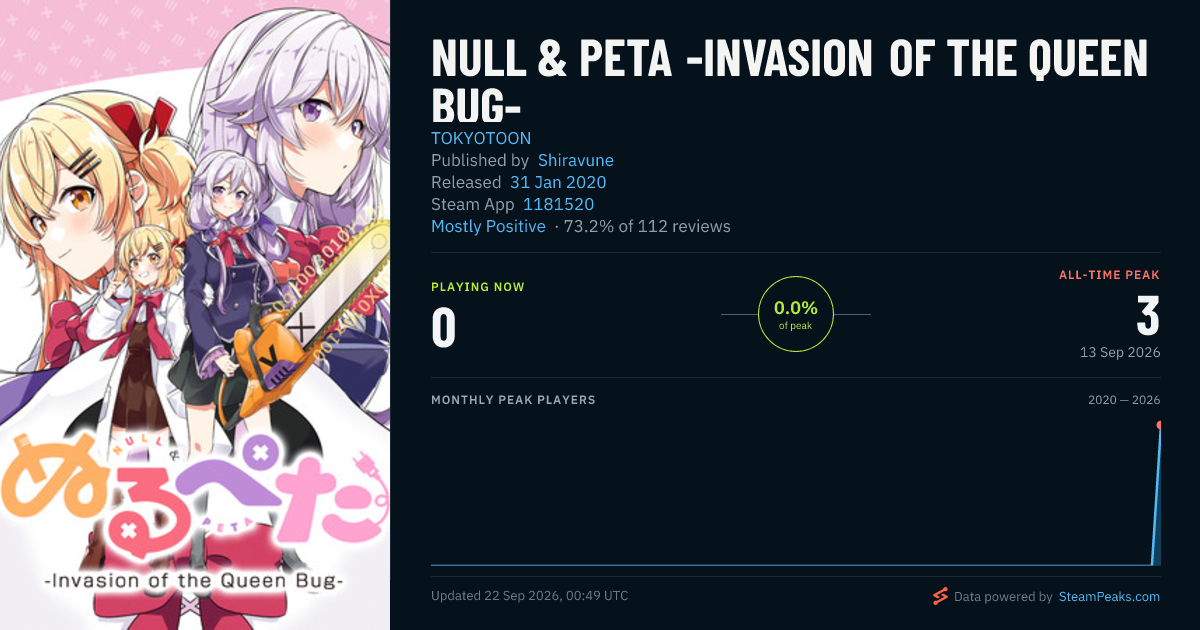Click the SteamPeaks logo icon
Screen dimensions: 1200x630
click(940, 596)
